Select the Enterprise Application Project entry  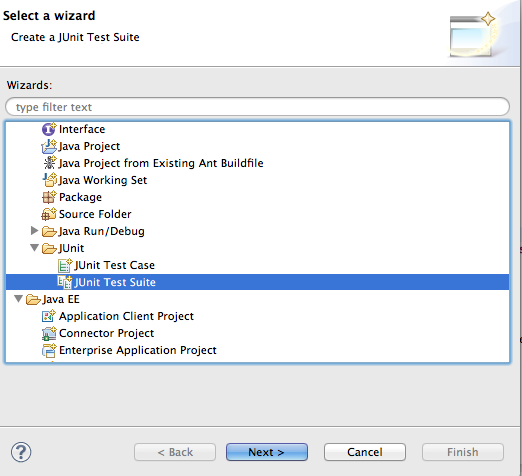[x=138, y=350]
